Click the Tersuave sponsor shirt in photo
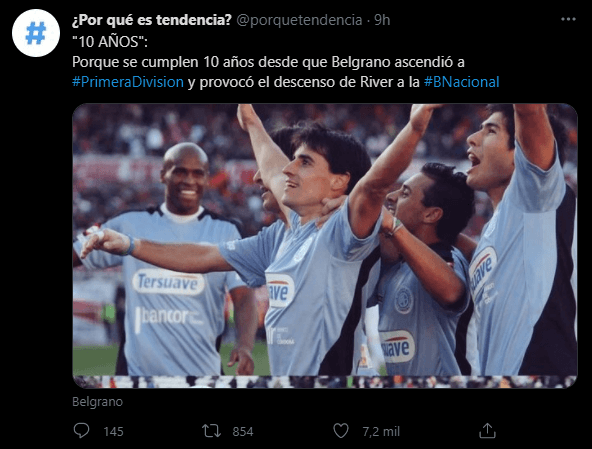The height and width of the screenshot is (449, 592). point(168,282)
